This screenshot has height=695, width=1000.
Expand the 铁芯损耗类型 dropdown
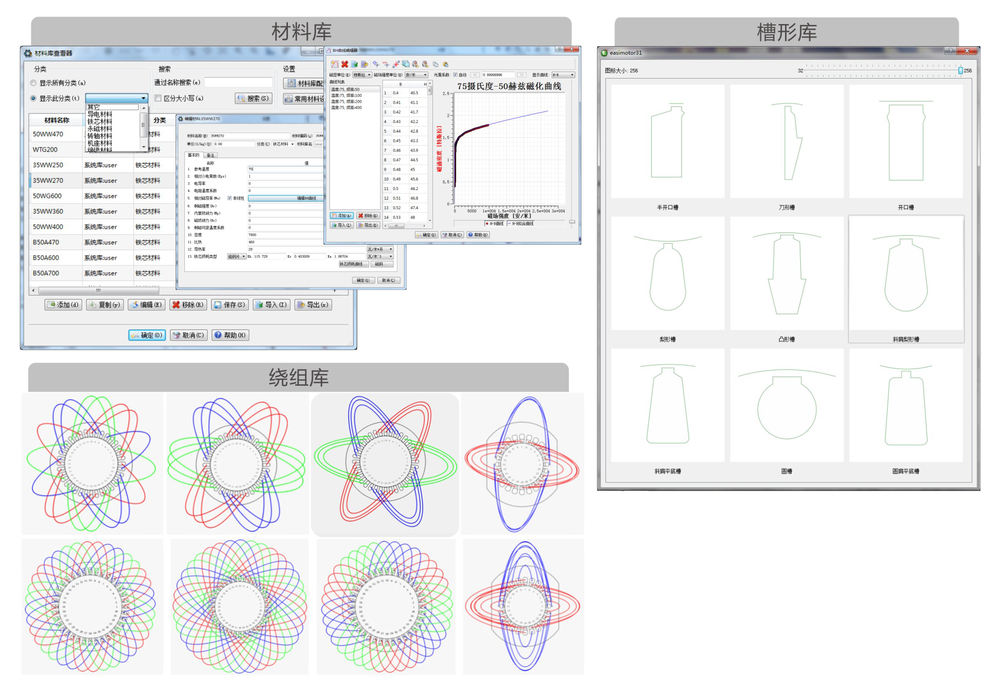(236, 257)
